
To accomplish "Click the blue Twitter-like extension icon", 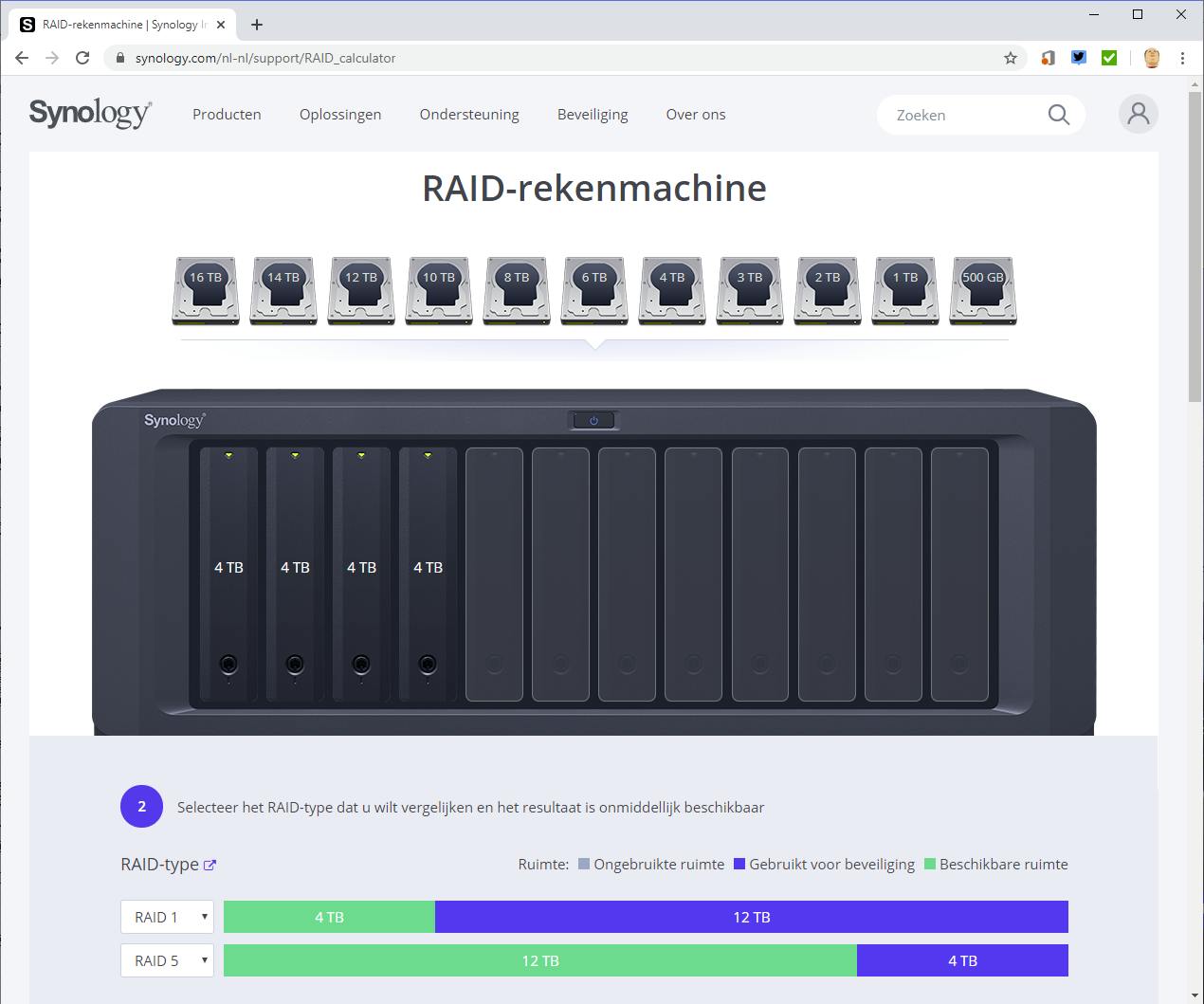I will (x=1079, y=58).
